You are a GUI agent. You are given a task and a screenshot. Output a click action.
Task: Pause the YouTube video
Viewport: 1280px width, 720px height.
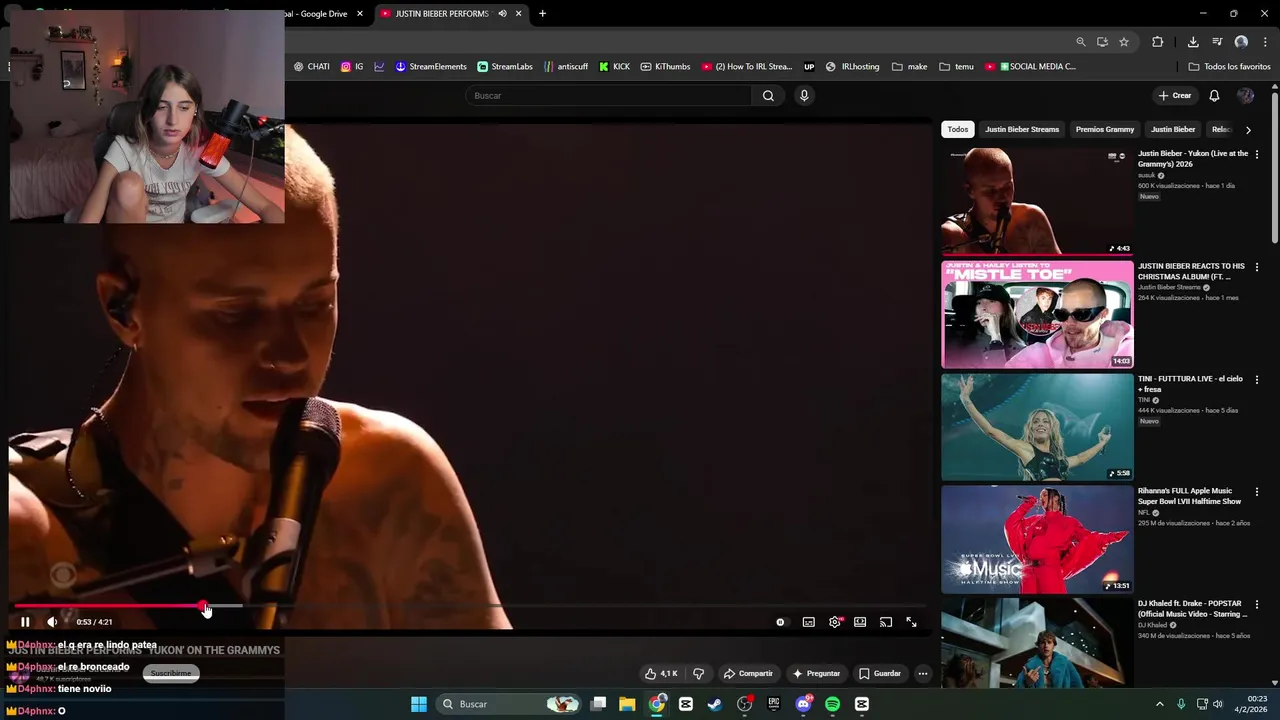25,622
